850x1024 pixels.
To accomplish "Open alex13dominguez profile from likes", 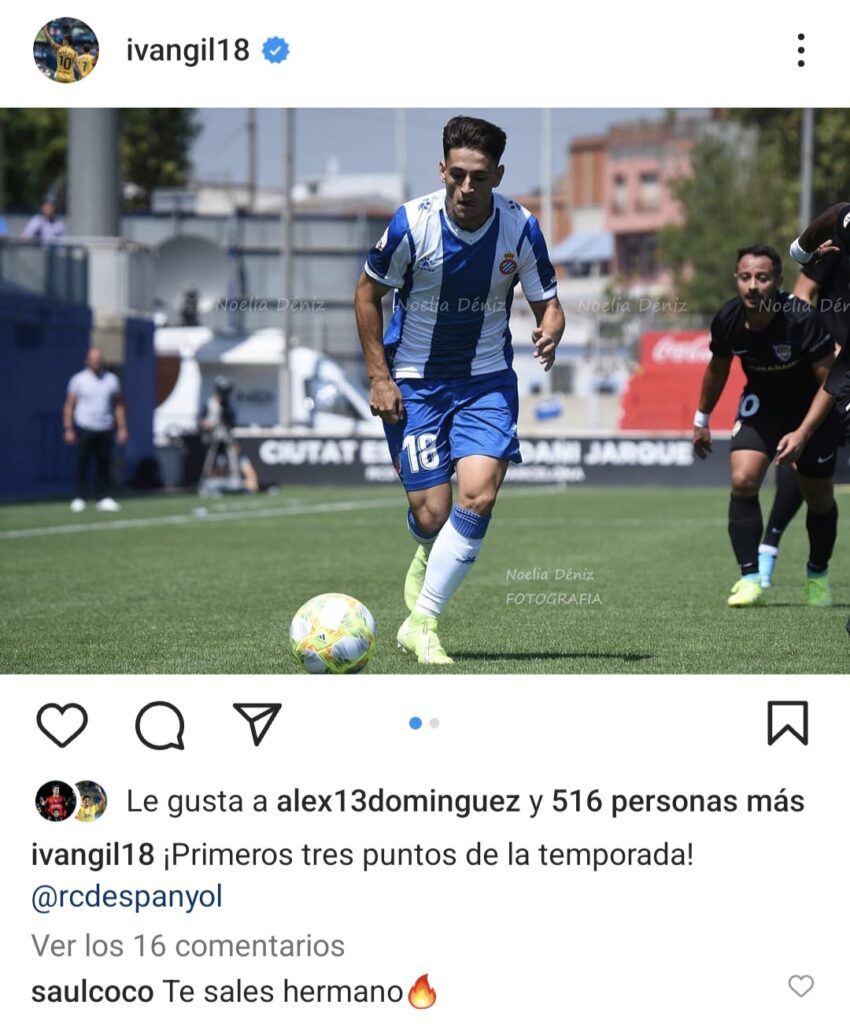I will (398, 801).
